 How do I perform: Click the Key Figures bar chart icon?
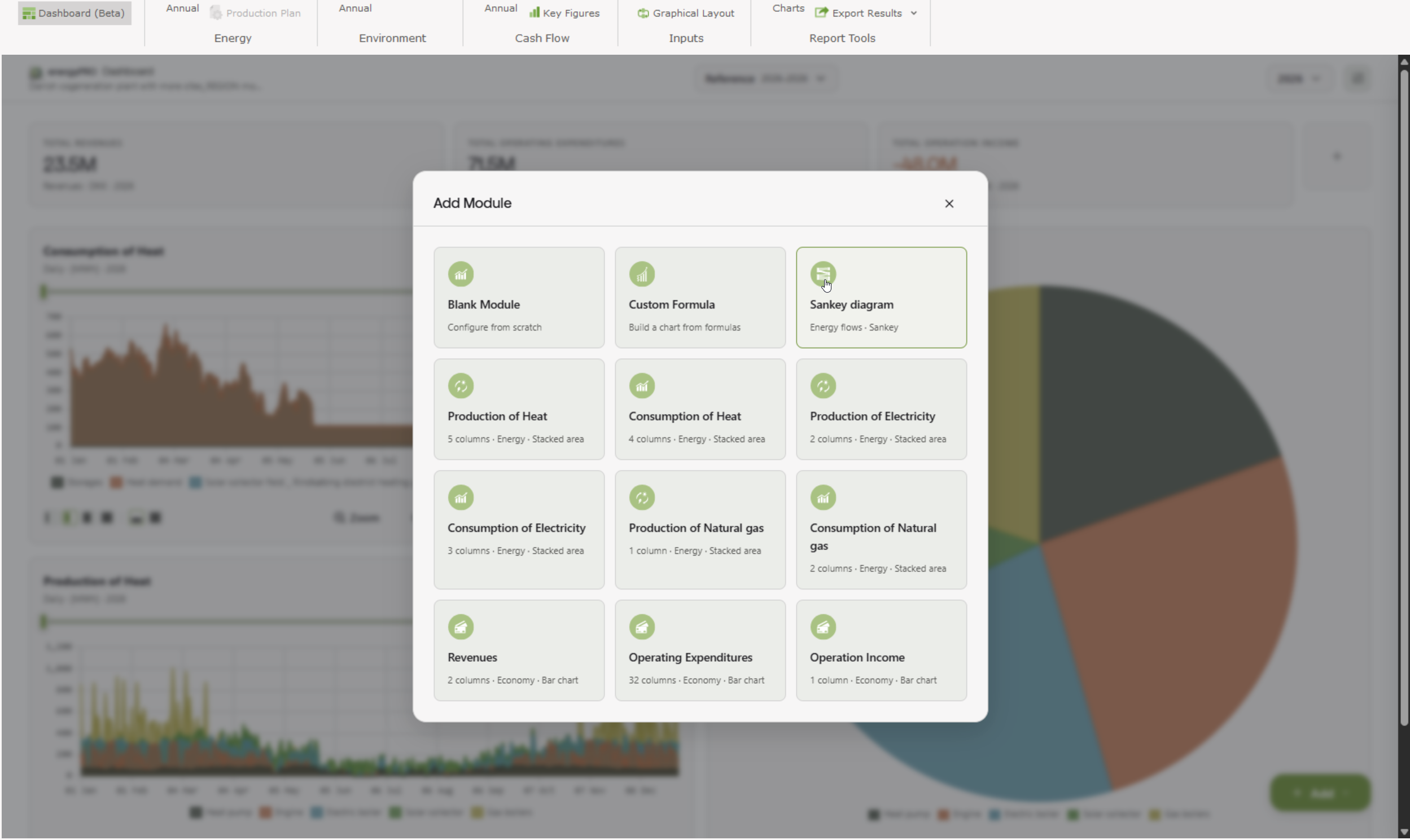[535, 12]
